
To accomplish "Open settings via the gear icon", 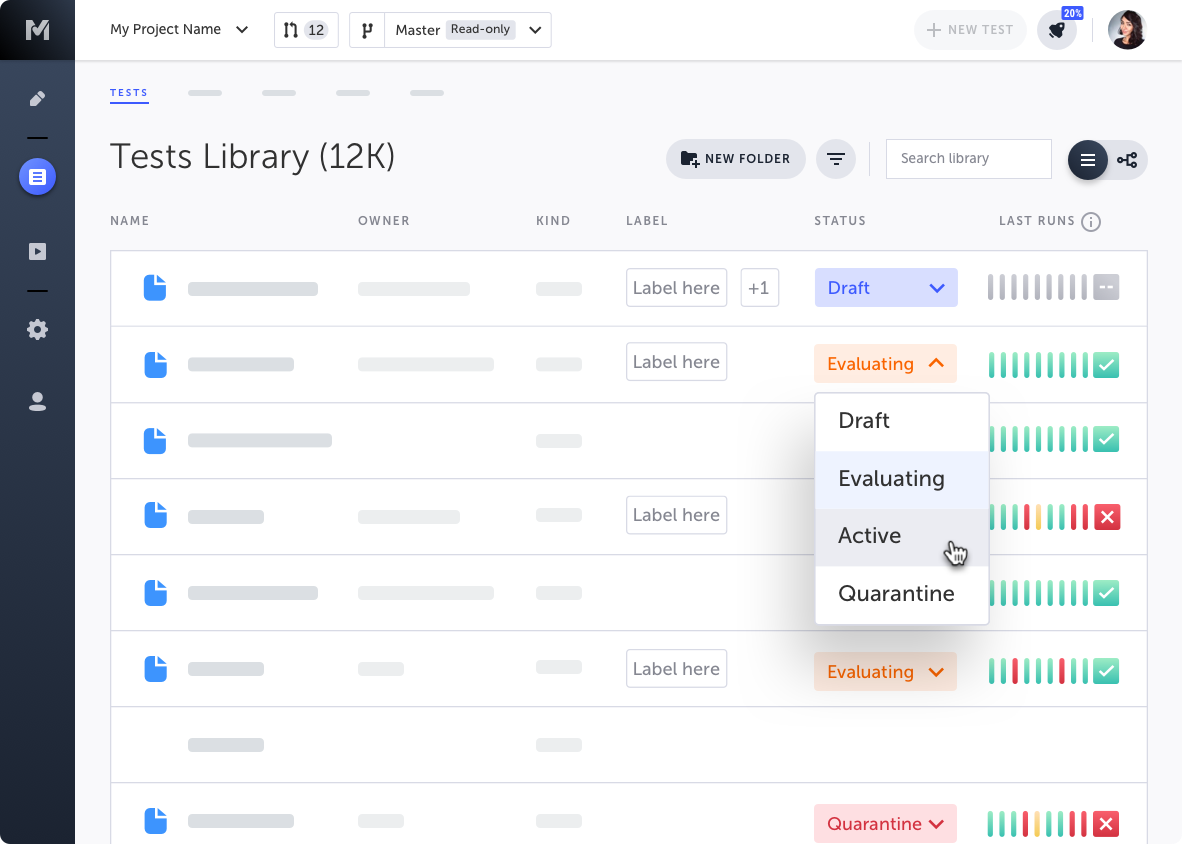I will [x=37, y=329].
